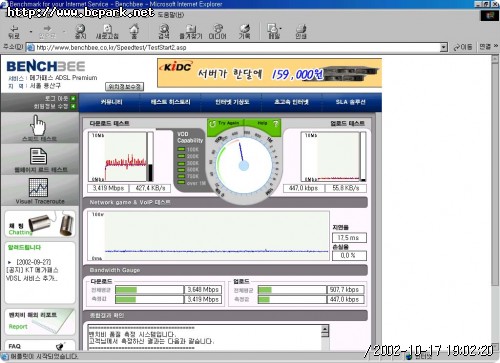This screenshot has height=363, width=500.
Task: Click the 17.5 ms delay value
Action: coord(349,237)
